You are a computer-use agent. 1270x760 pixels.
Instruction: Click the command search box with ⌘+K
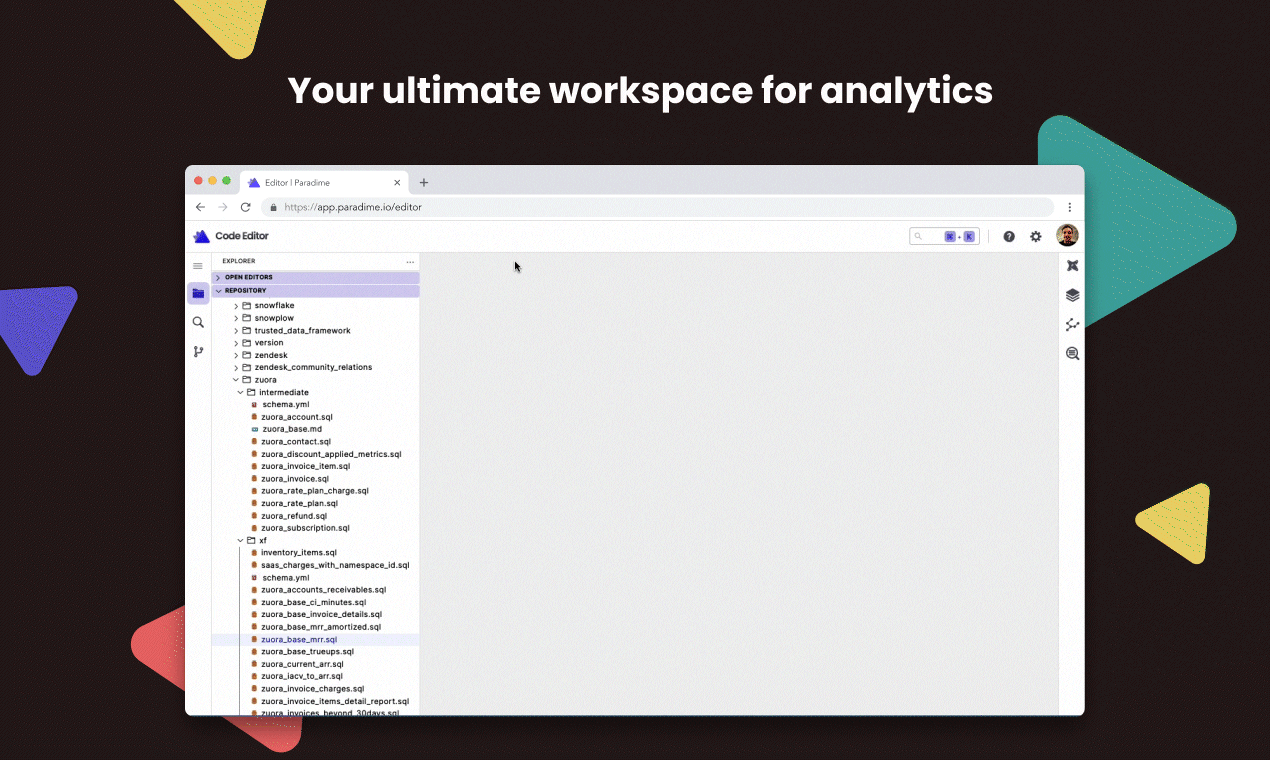pos(944,237)
